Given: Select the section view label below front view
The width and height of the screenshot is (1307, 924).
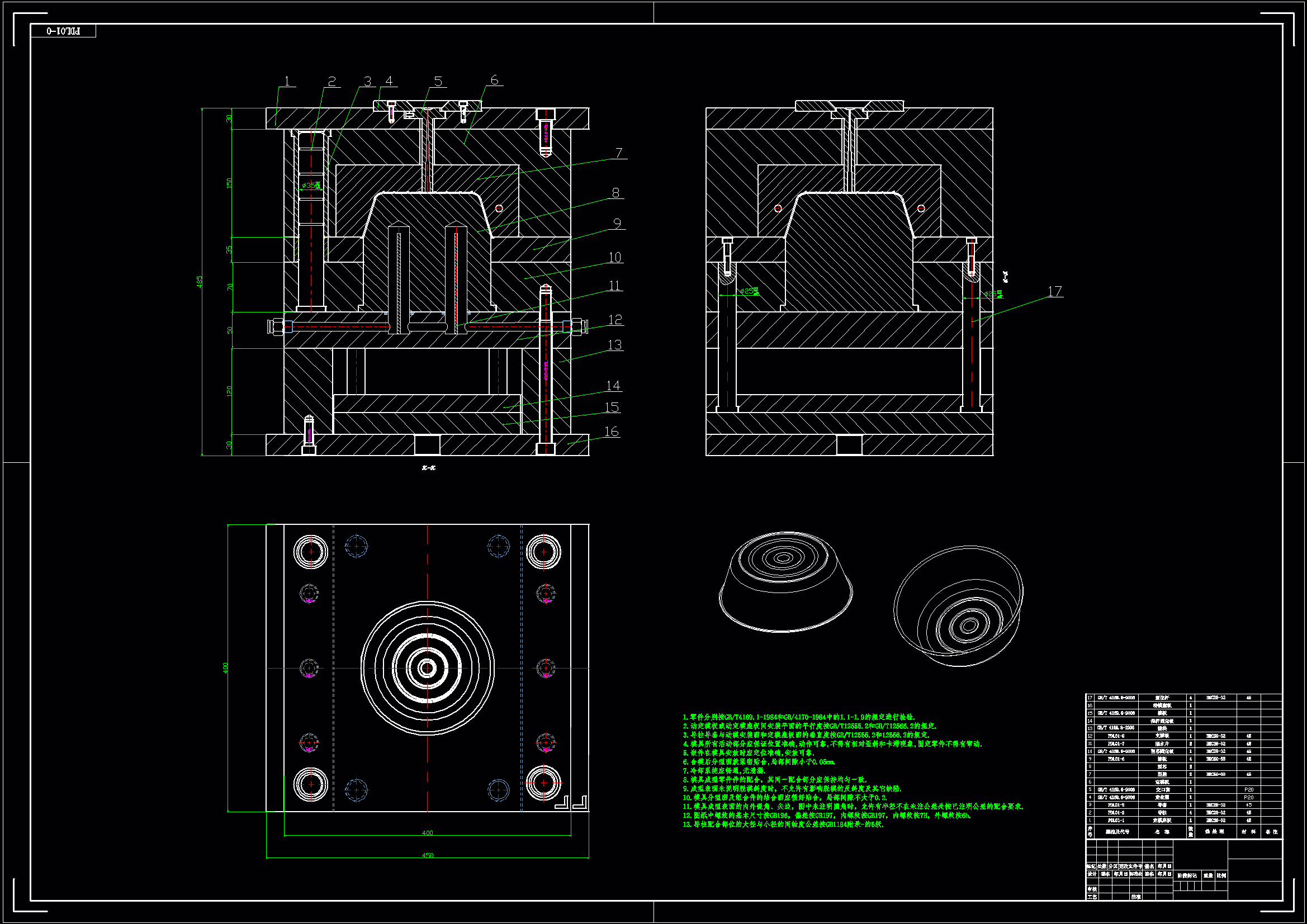Looking at the screenshot, I should pos(429,468).
